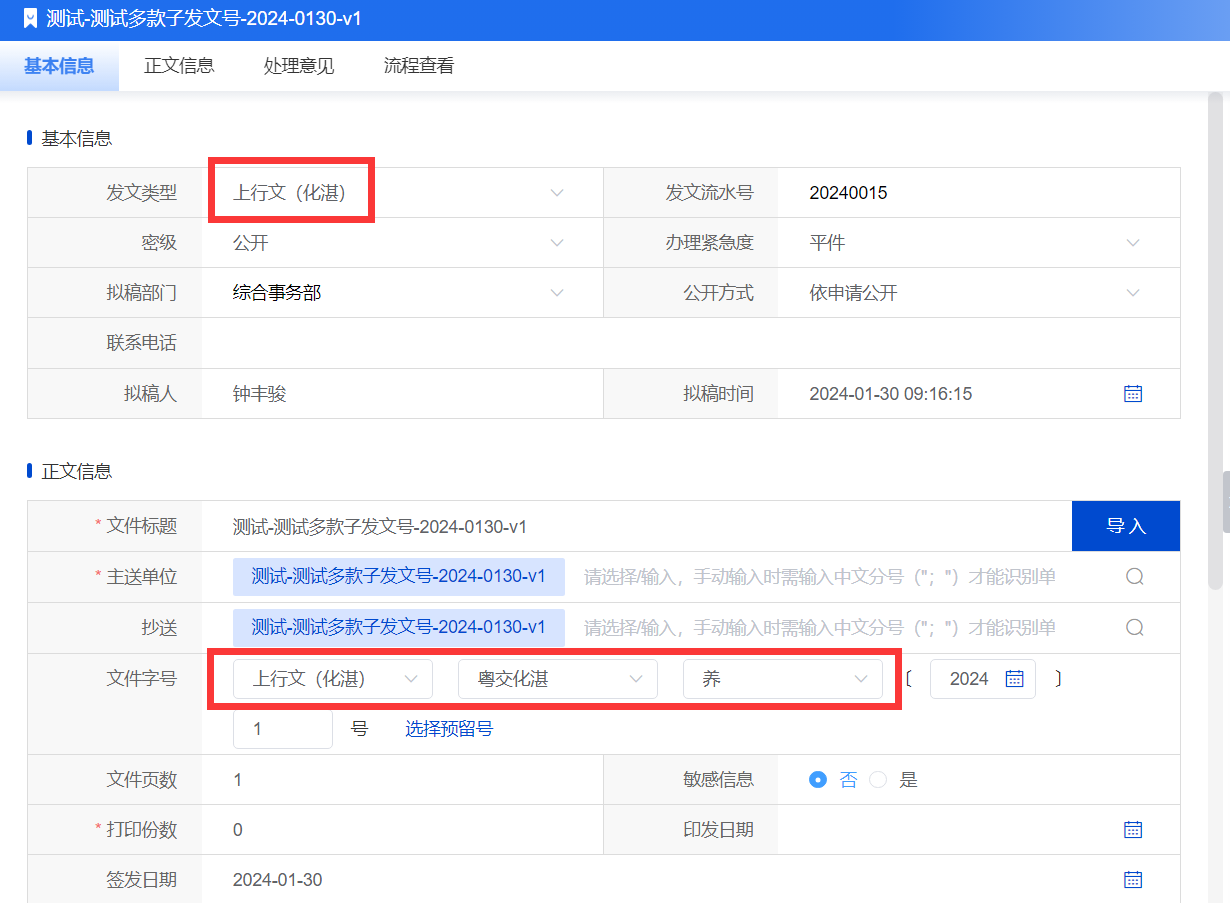Click search icon in 抄送 row
This screenshot has height=903, width=1230.
[1134, 628]
